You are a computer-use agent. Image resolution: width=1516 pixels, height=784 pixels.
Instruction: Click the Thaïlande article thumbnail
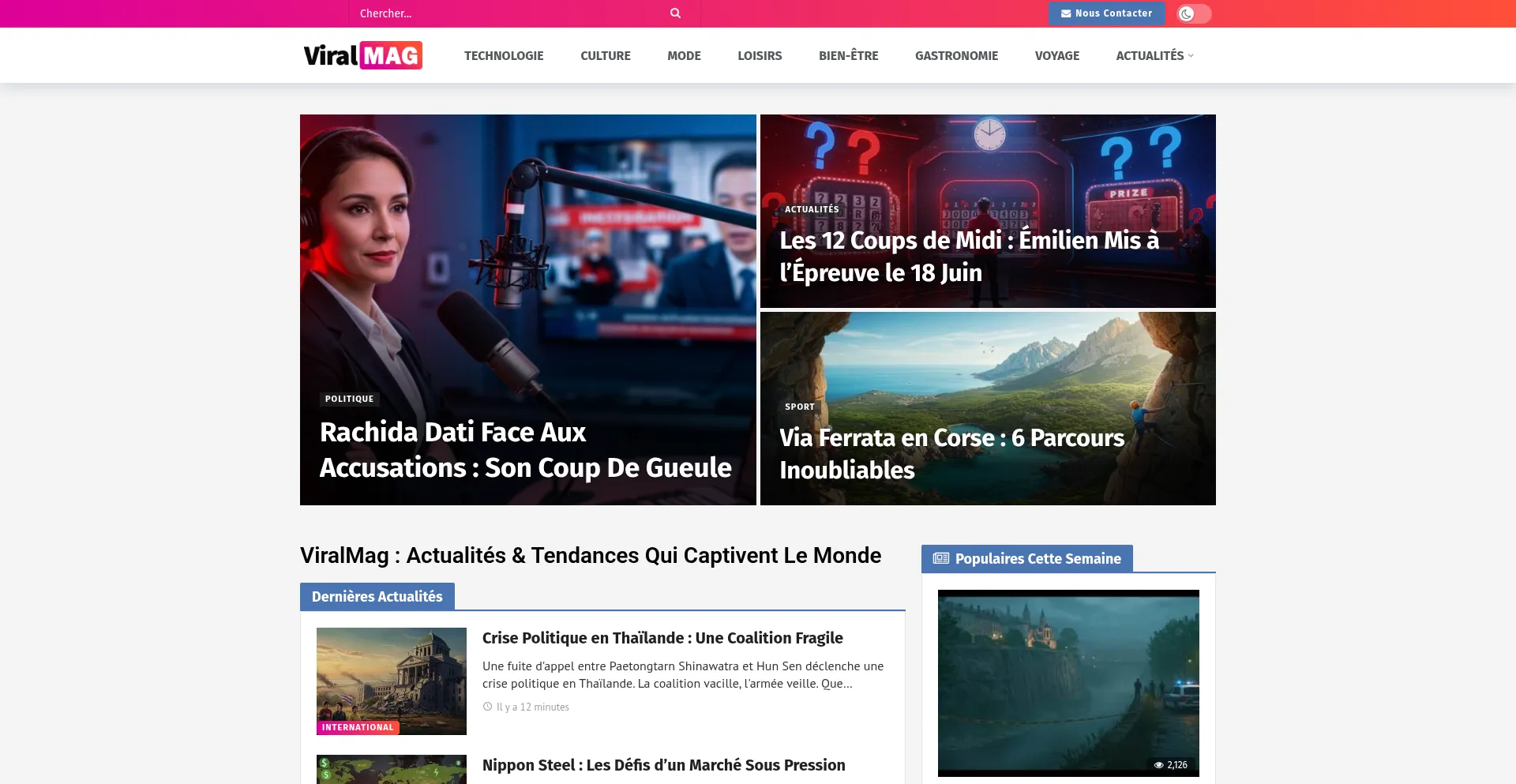[x=392, y=681]
